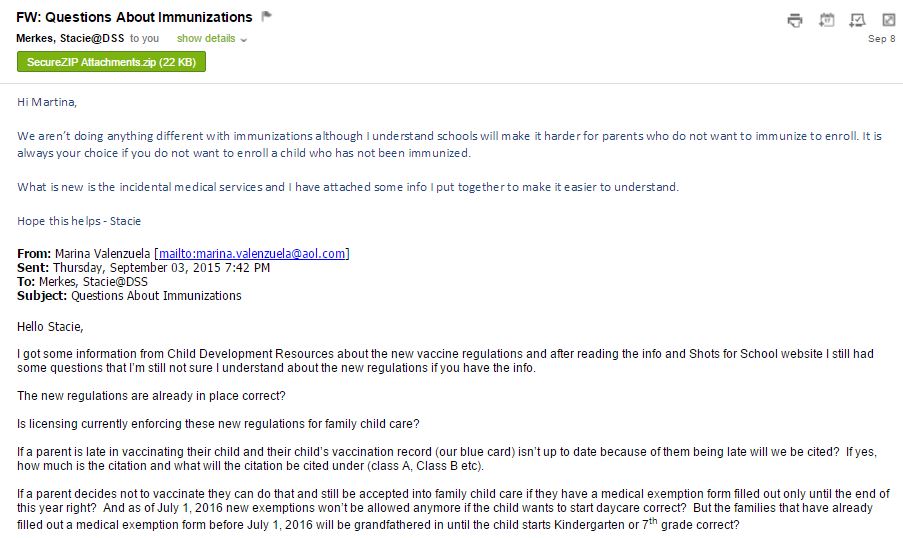This screenshot has width=903, height=538.
Task: Download SecureZIP Attachments.zip file
Action: 111,62
